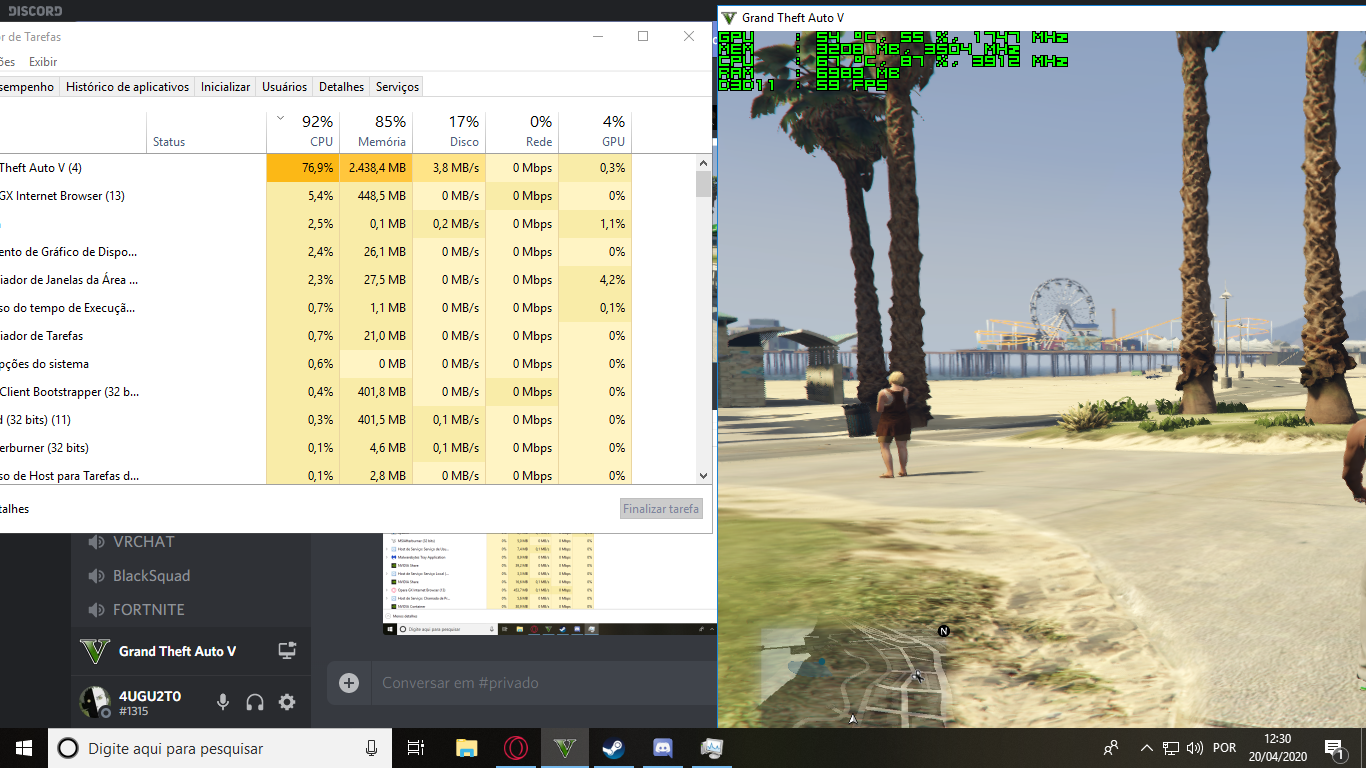Click the sort chevron above CPU column

click(280, 118)
